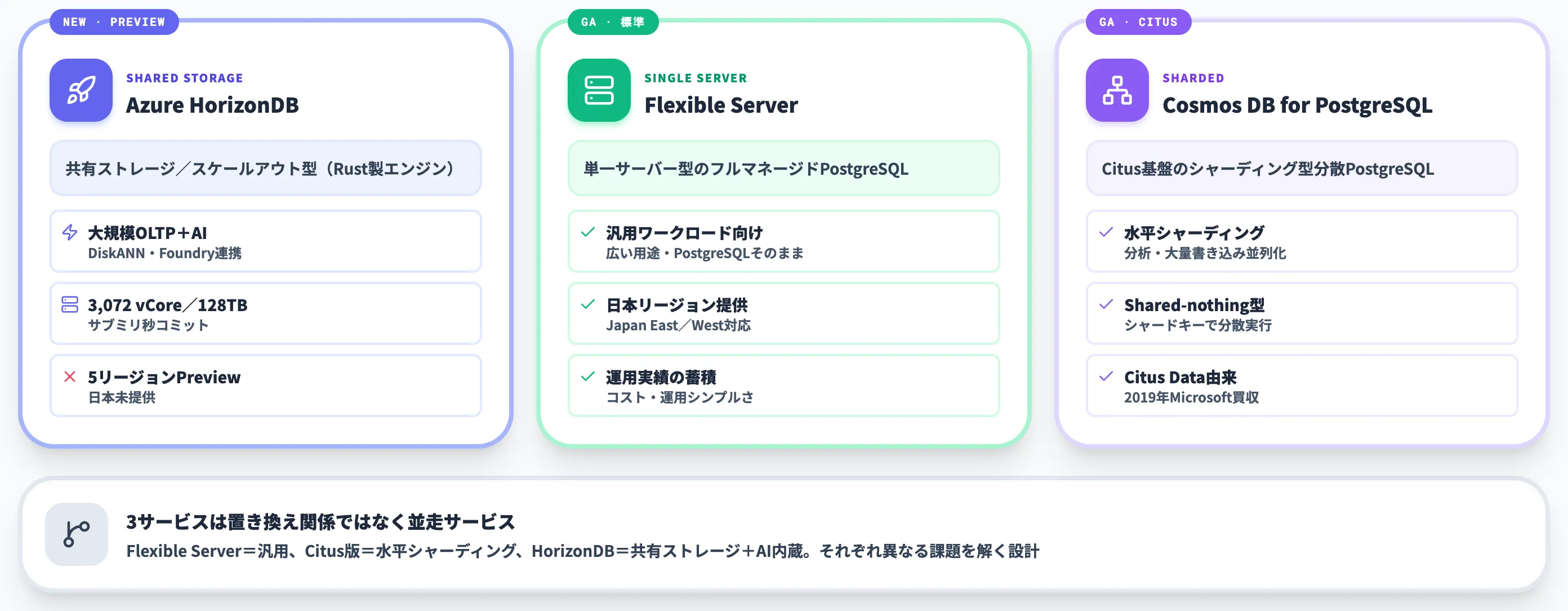
Task: Click the Flexible Server green server icon
Action: pyautogui.click(x=599, y=90)
